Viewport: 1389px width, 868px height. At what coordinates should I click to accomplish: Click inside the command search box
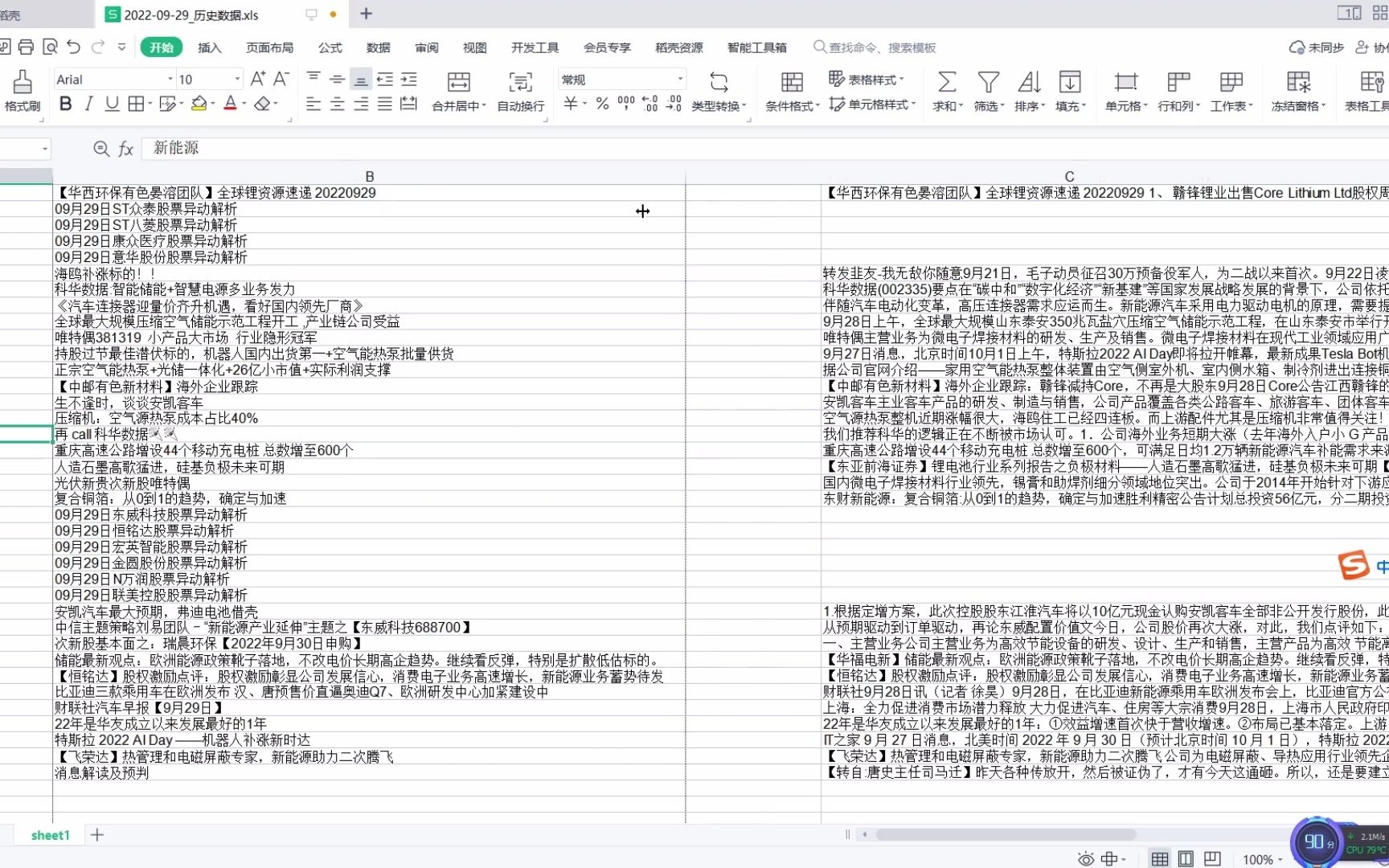876,47
